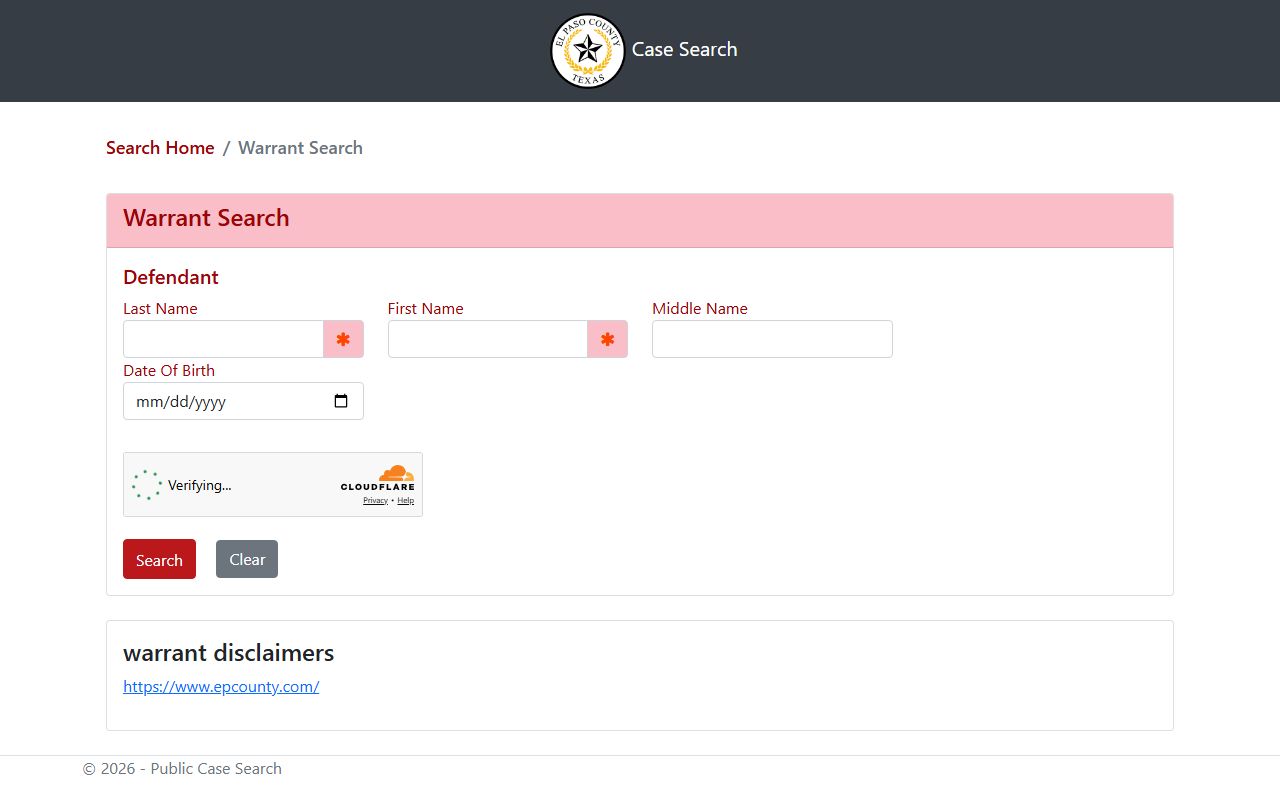Submit with the red Search button
1280x800 pixels.
[159, 559]
